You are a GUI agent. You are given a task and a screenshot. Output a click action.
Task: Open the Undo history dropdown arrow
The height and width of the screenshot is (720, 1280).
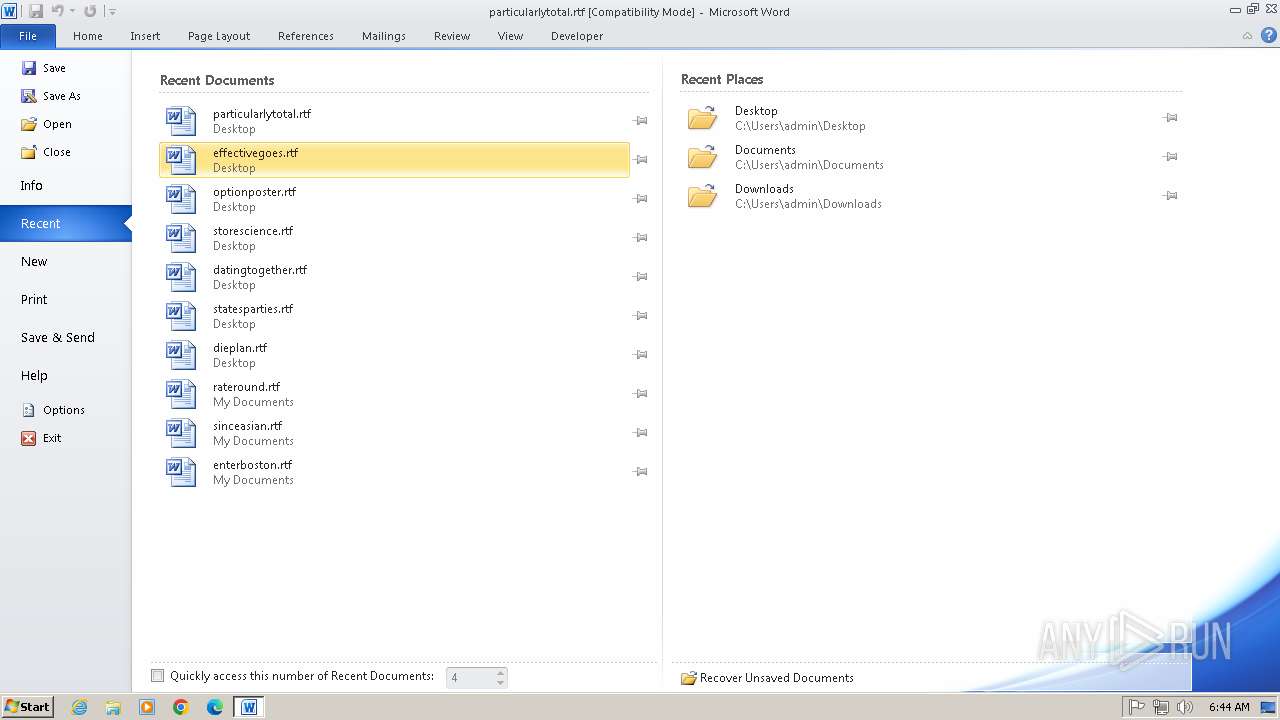[72, 12]
